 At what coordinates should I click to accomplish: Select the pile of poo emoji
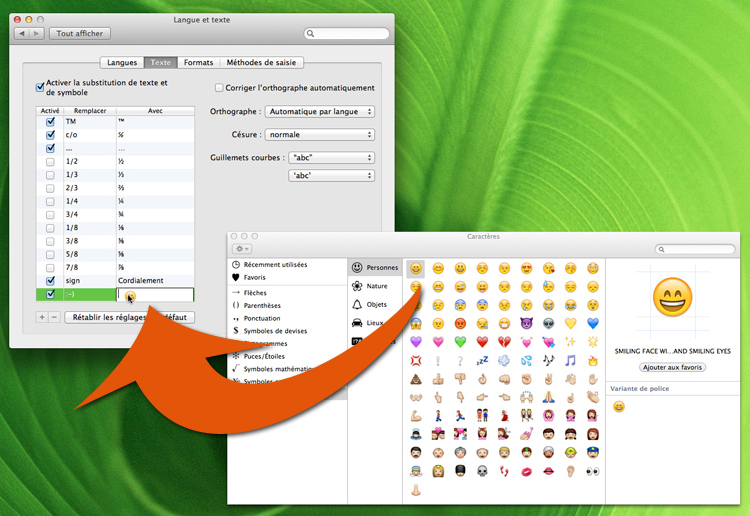pyautogui.click(x=416, y=379)
